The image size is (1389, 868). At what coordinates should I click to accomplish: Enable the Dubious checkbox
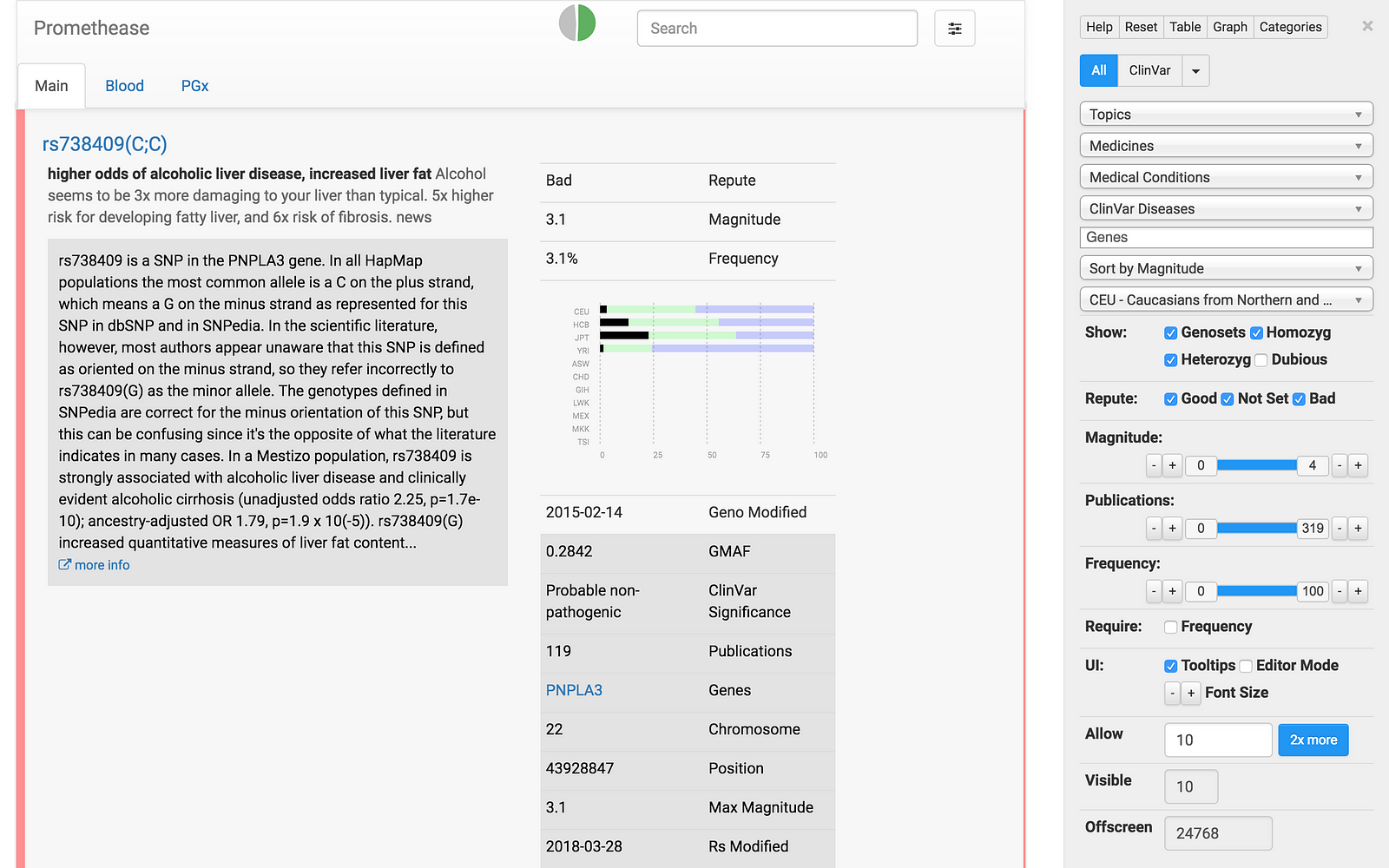pos(1261,360)
